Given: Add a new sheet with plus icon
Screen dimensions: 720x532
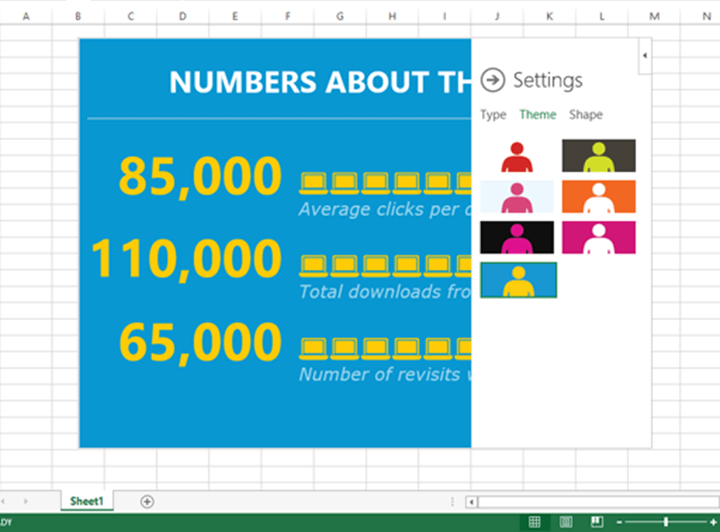Looking at the screenshot, I should pos(147,500).
